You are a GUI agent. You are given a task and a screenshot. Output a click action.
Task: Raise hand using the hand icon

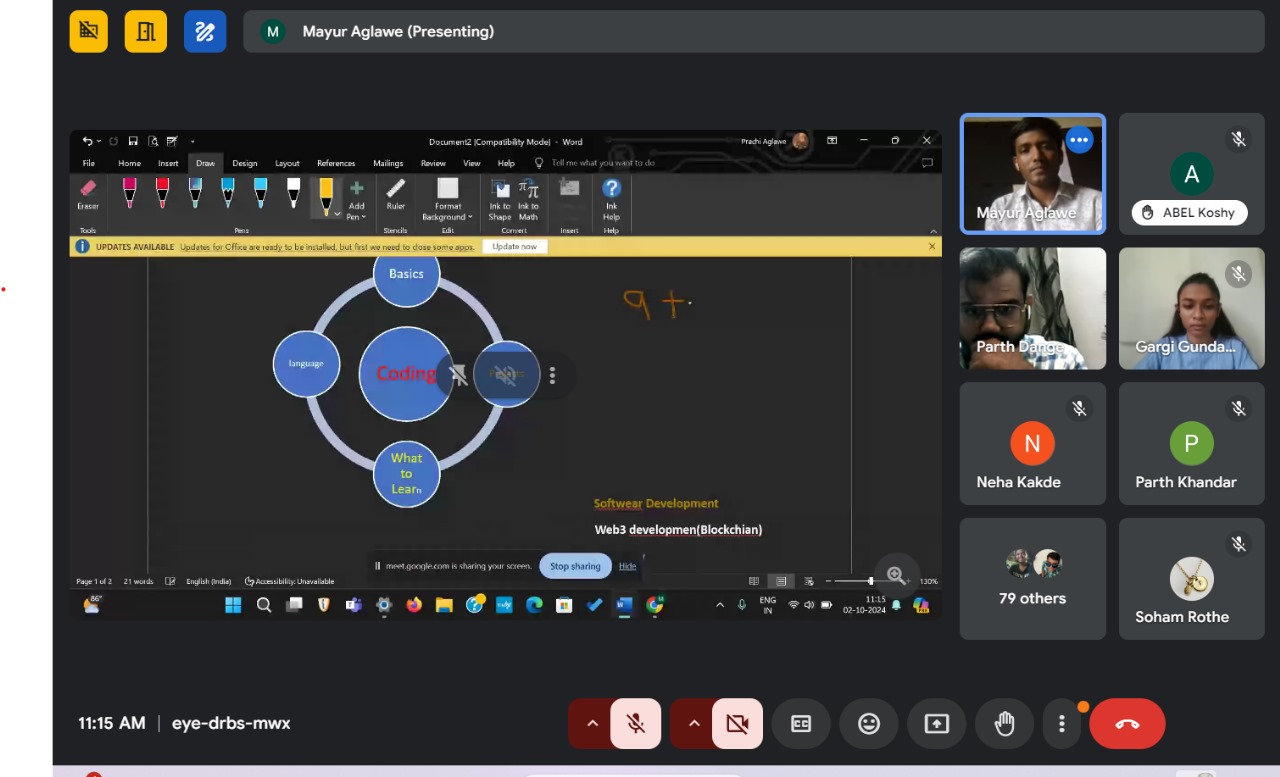(1005, 724)
